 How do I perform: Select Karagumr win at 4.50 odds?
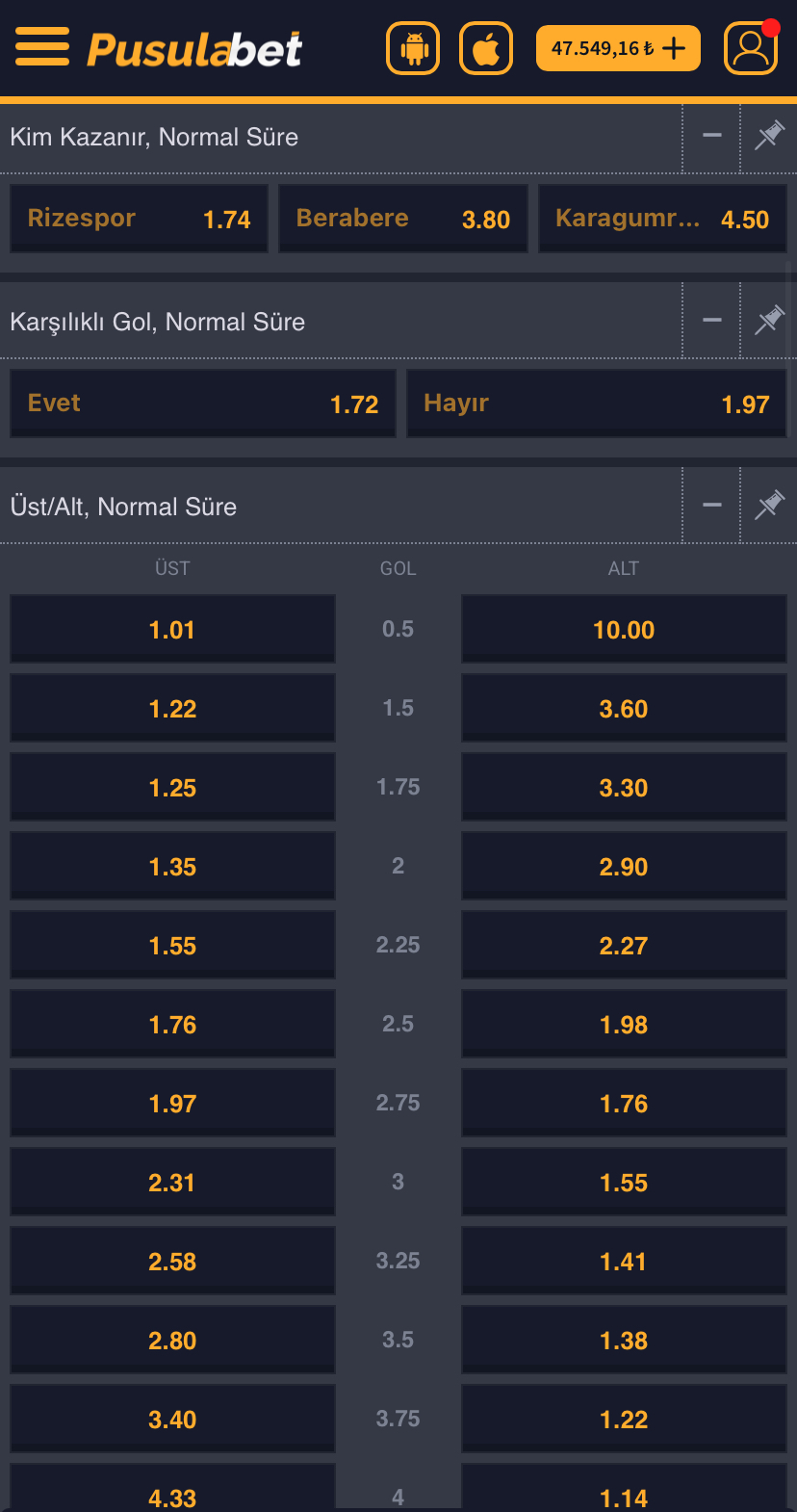tap(662, 218)
